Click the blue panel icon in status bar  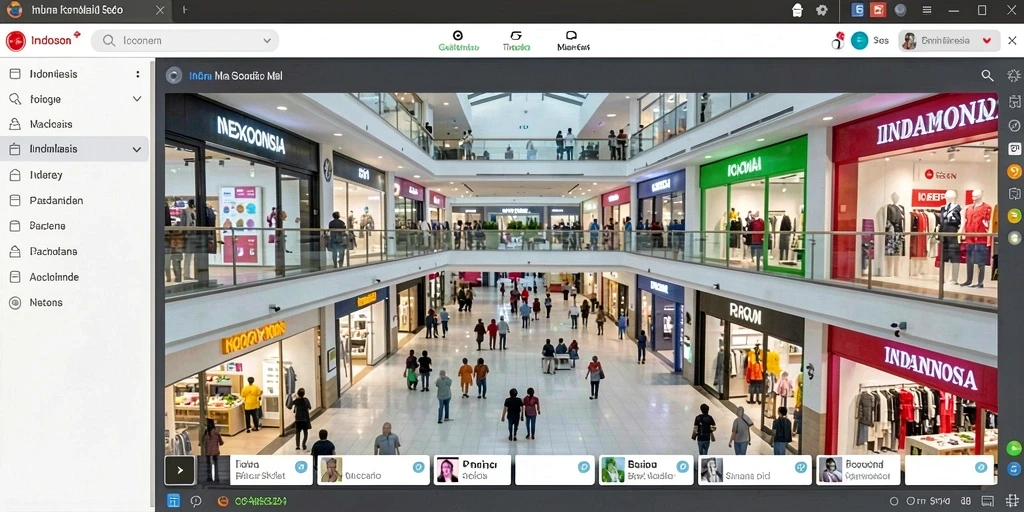coord(174,501)
